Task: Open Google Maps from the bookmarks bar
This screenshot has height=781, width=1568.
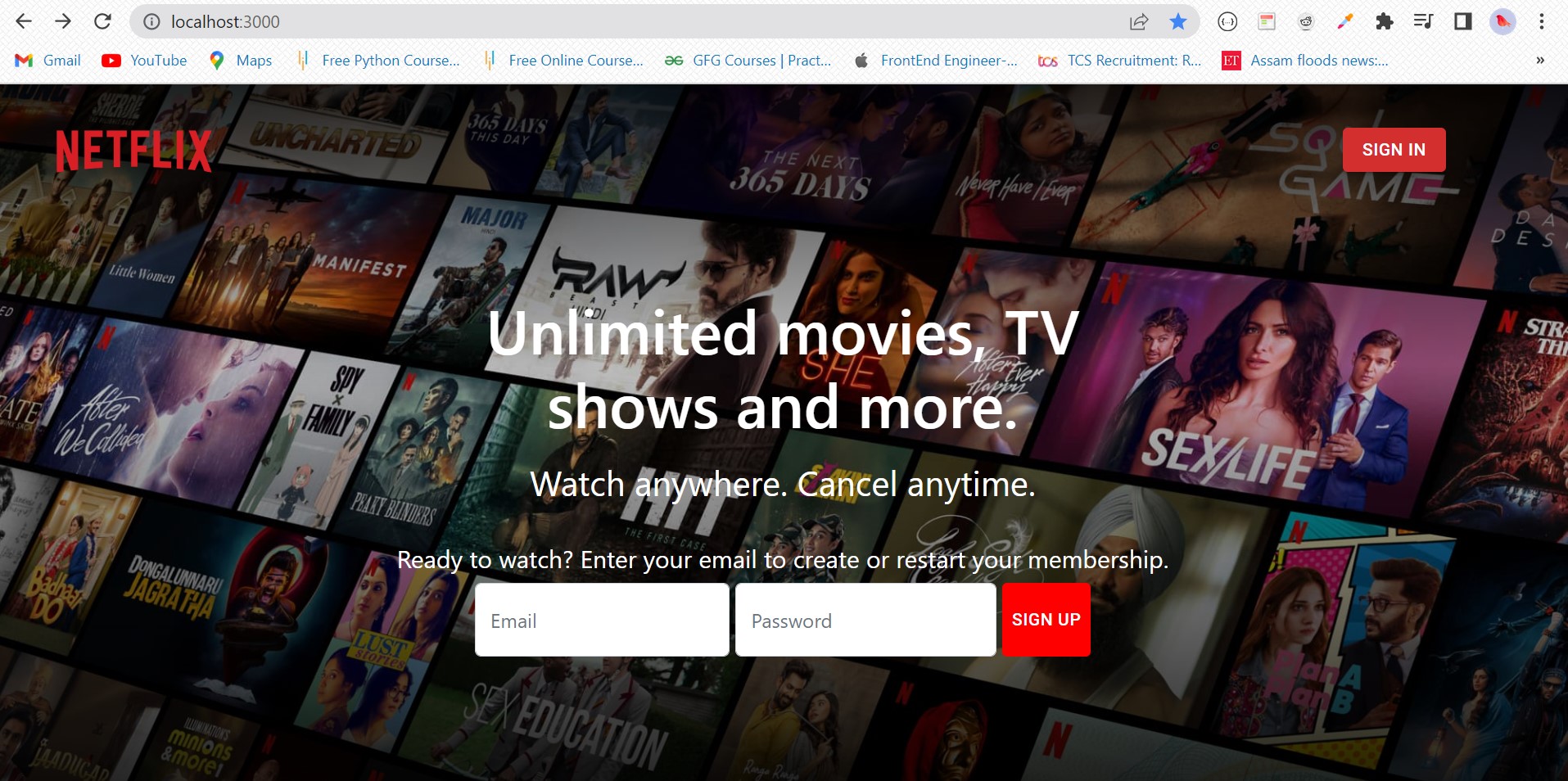Action: [x=217, y=60]
